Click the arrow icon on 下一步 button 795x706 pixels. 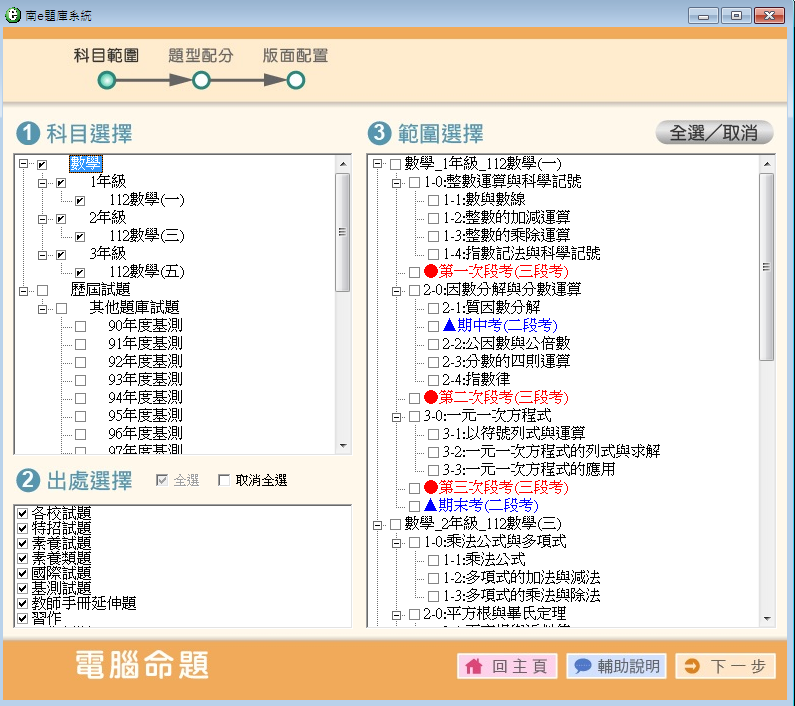[692, 667]
